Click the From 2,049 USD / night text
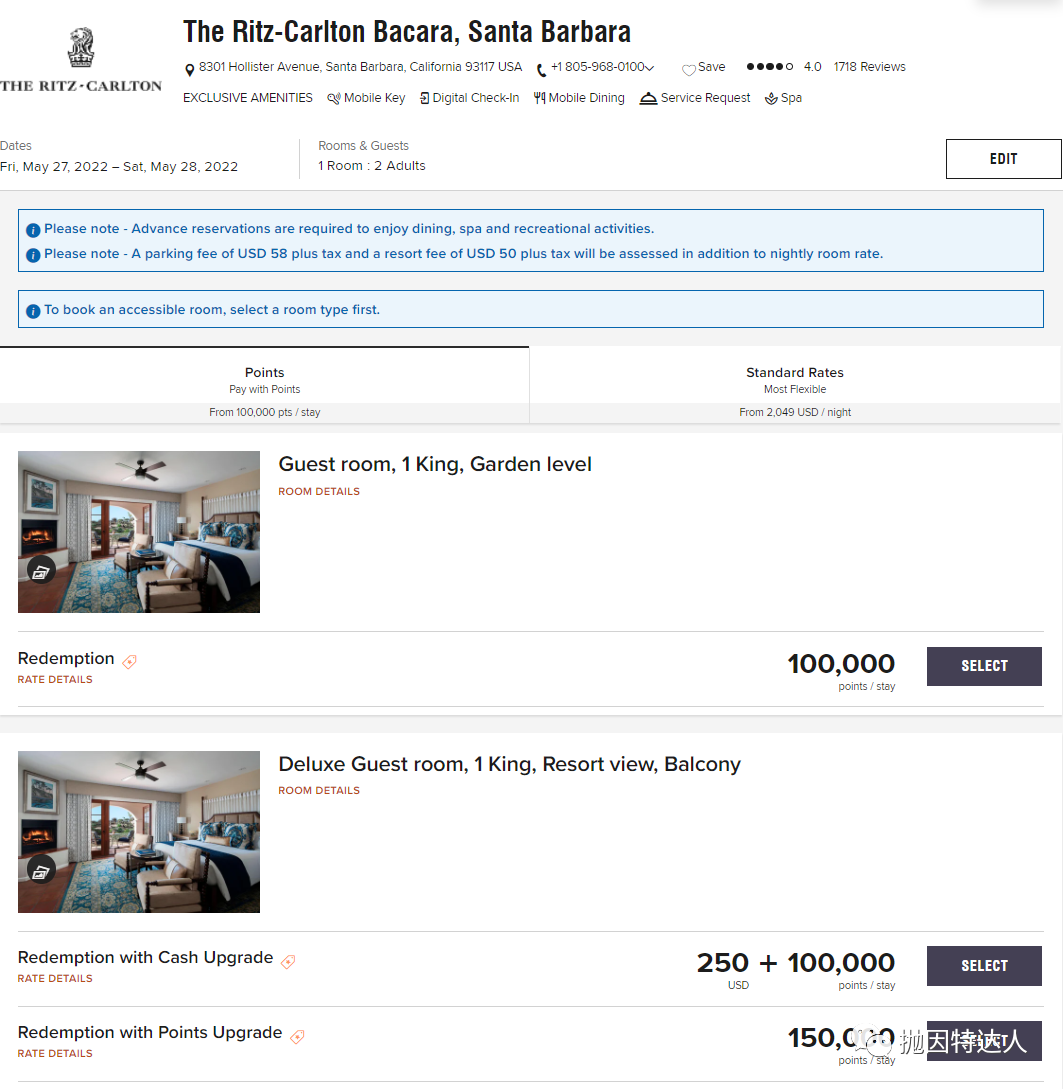This screenshot has height=1089, width=1063. point(795,413)
